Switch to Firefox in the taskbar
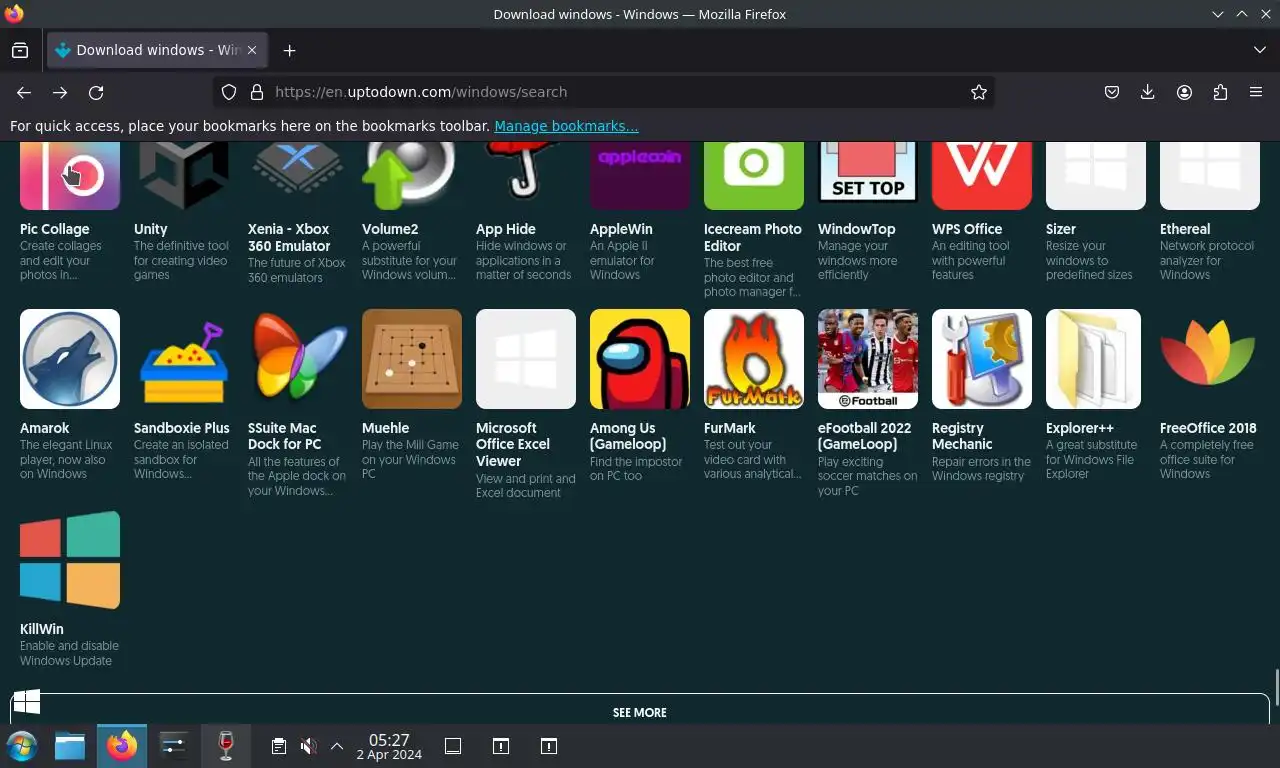Screen dimensions: 1280x768 coord(122,746)
